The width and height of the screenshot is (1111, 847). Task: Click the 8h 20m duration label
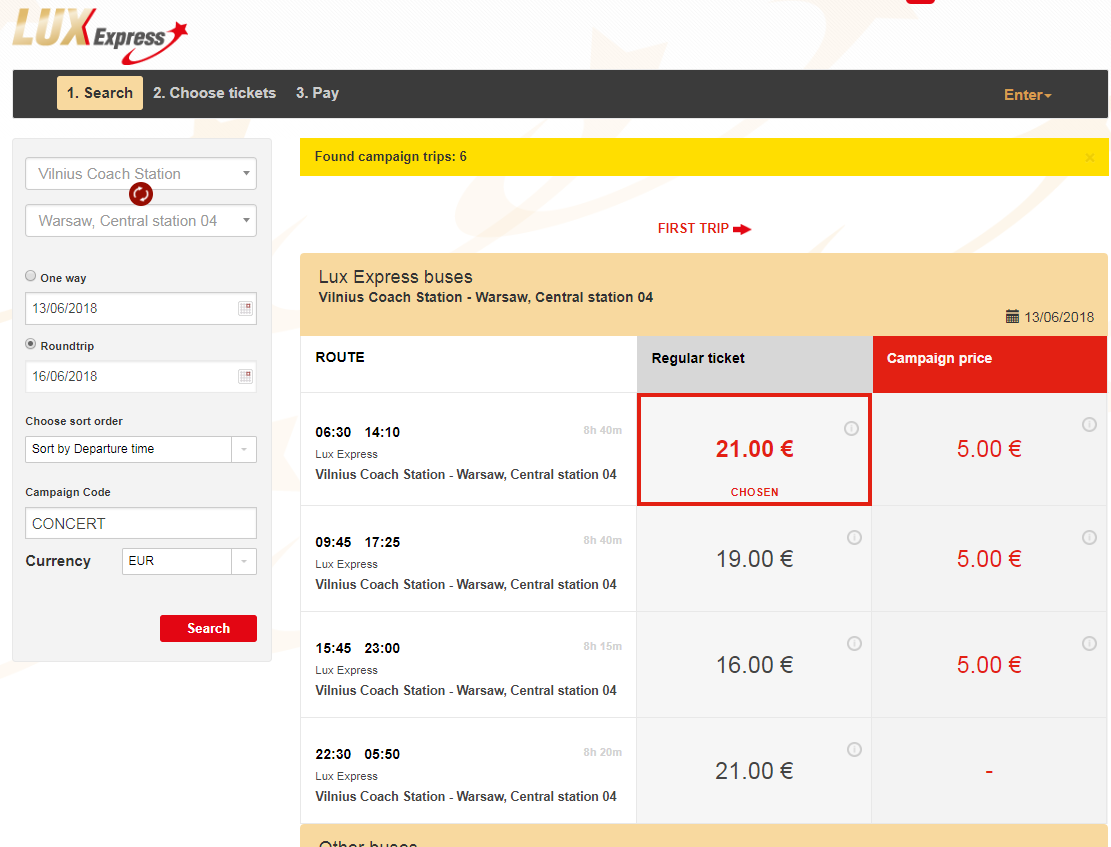(x=602, y=752)
